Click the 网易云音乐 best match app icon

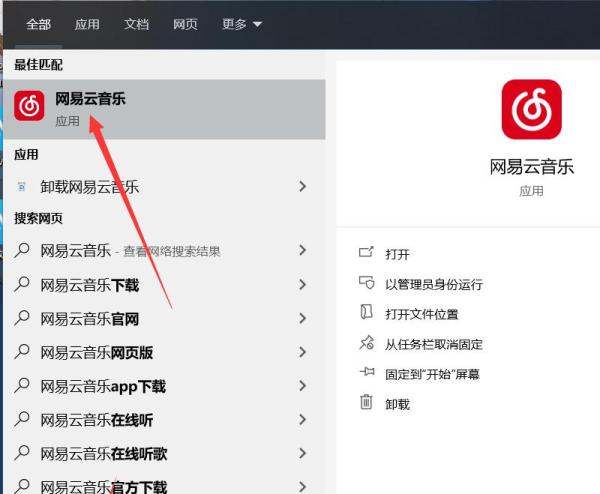[x=29, y=106]
